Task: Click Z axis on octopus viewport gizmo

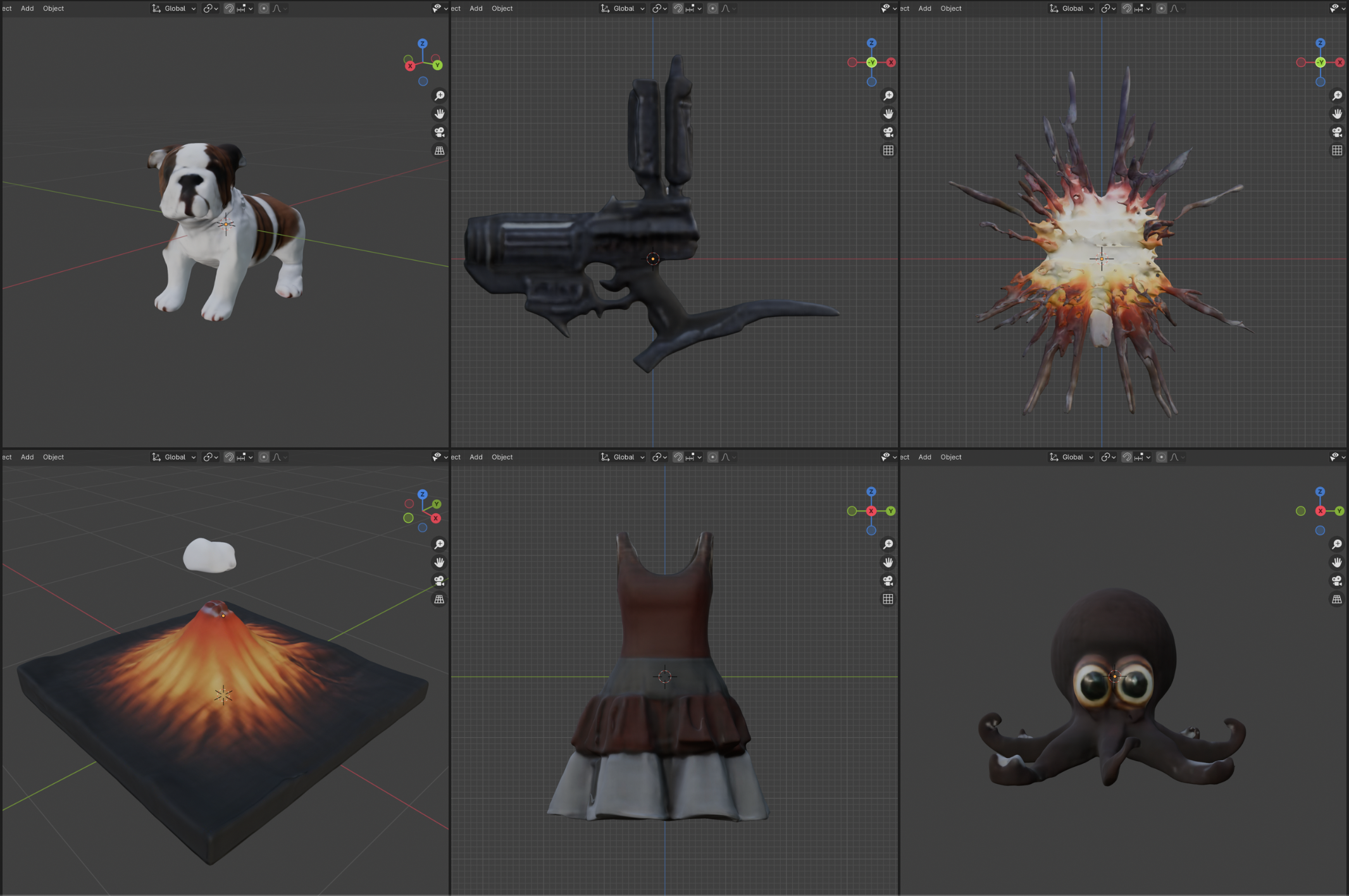Action: point(1320,492)
